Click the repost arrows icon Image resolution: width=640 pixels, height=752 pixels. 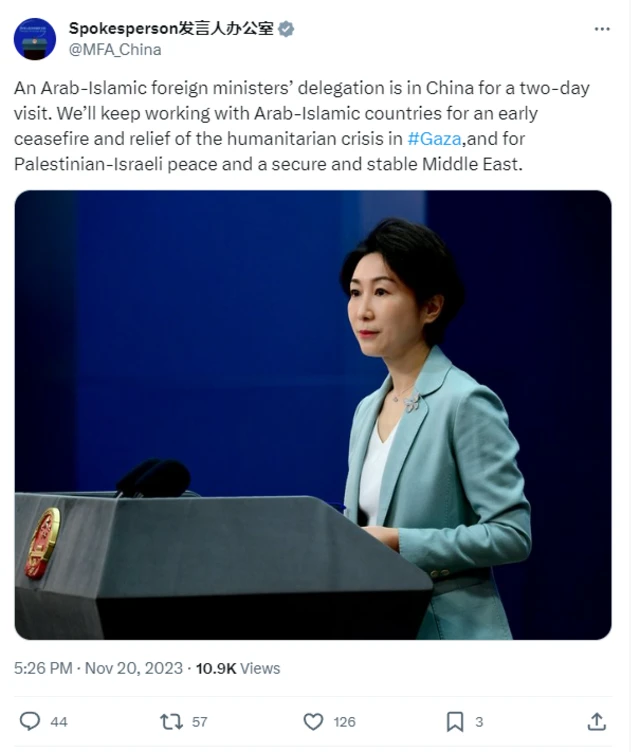click(x=171, y=721)
